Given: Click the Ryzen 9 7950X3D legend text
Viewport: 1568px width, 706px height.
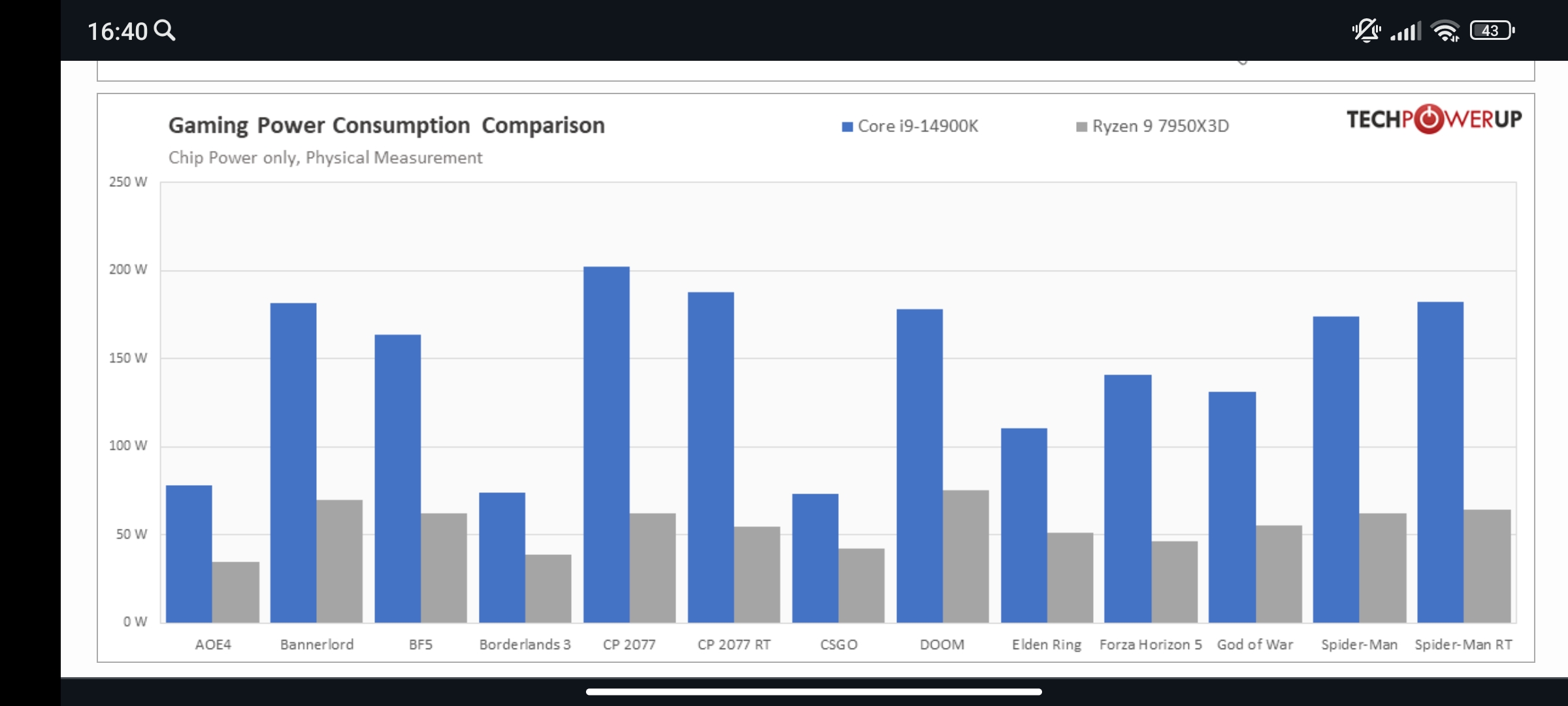Looking at the screenshot, I should [1160, 126].
